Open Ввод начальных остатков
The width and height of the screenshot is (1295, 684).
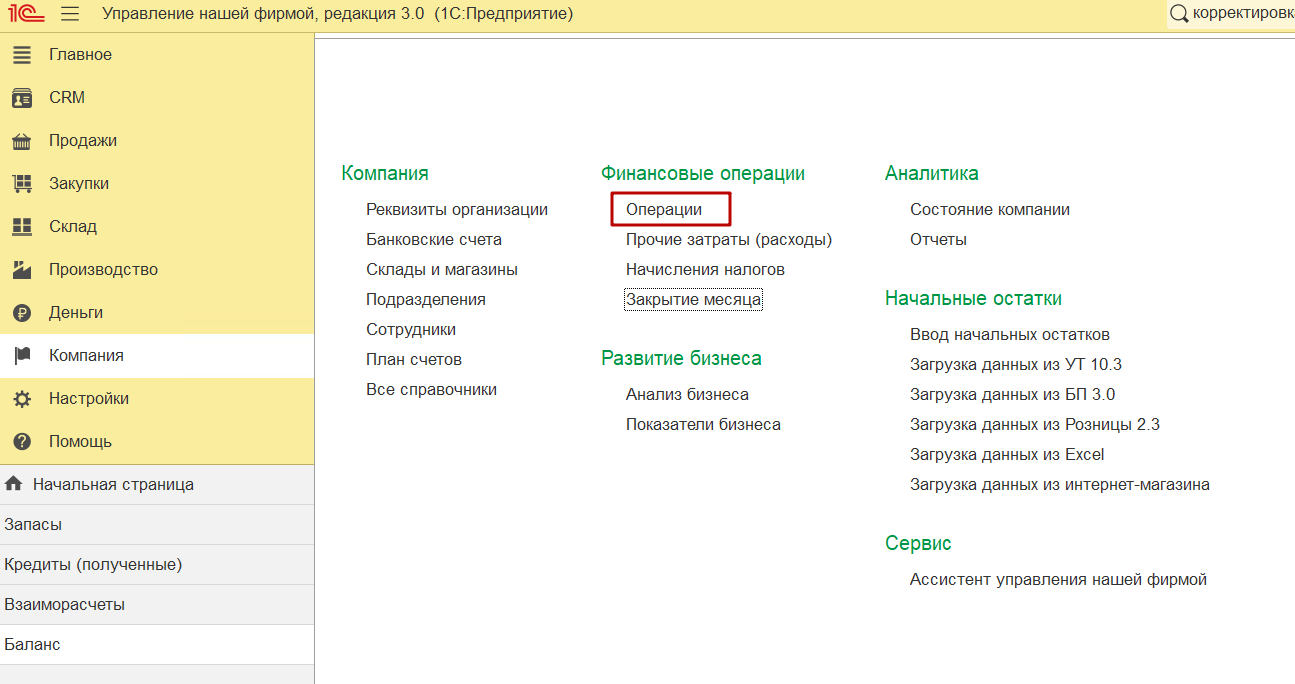pyautogui.click(x=1009, y=335)
